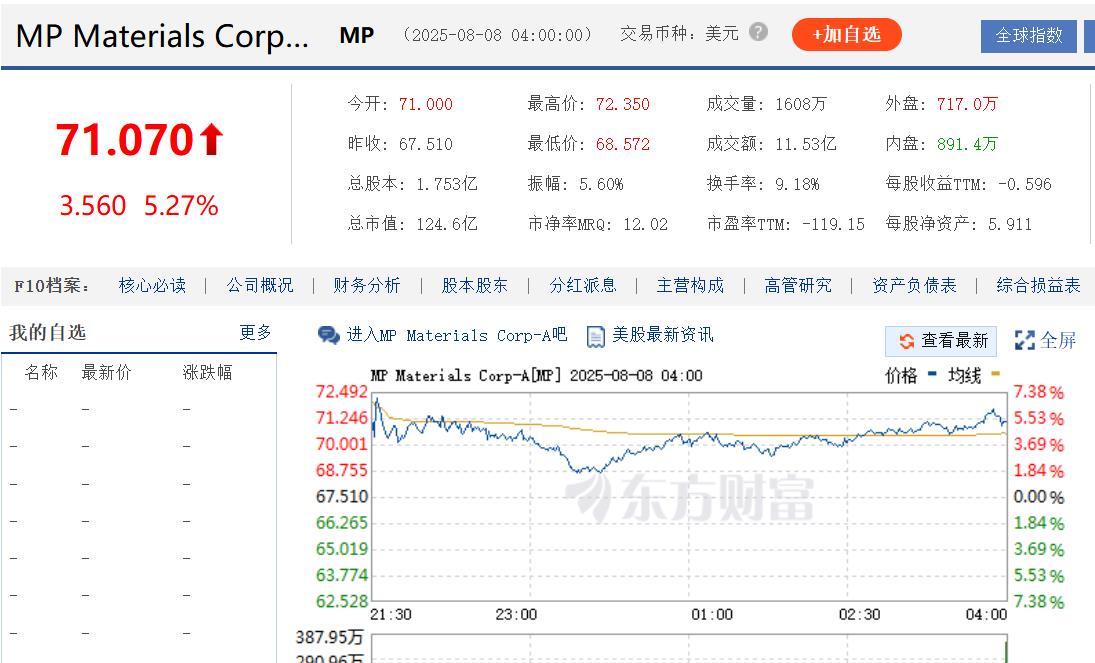Click 查看最新 to refresh chart
The image size is (1095, 663).
point(941,341)
